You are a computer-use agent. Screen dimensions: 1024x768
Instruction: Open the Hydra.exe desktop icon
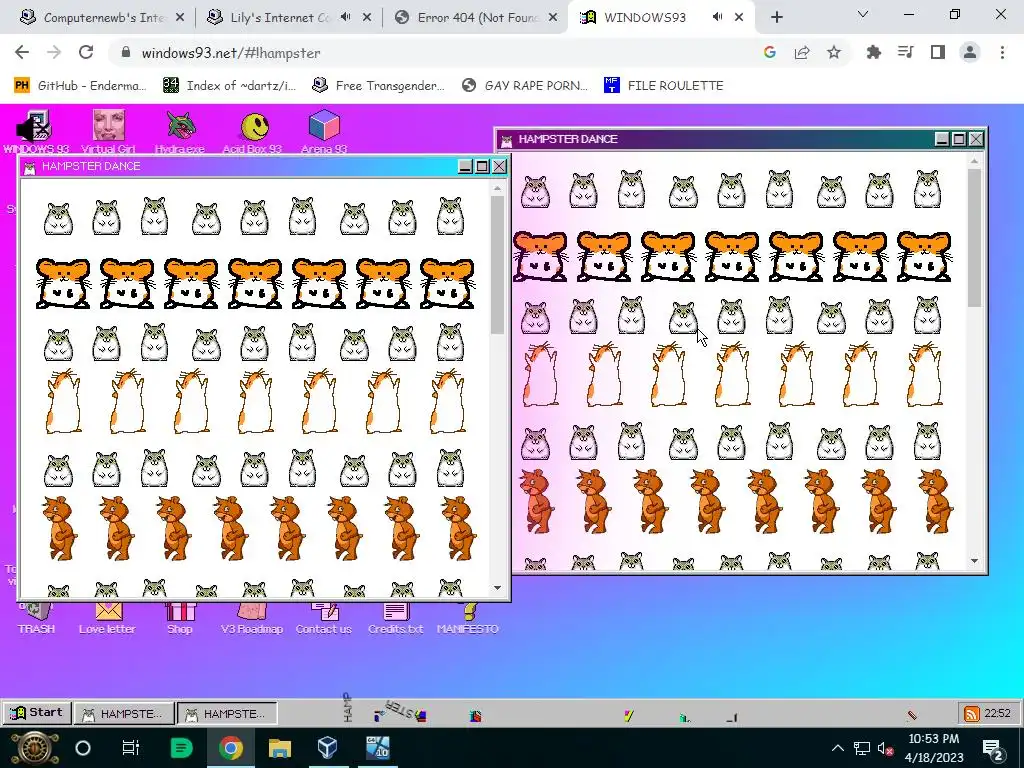coord(180,131)
